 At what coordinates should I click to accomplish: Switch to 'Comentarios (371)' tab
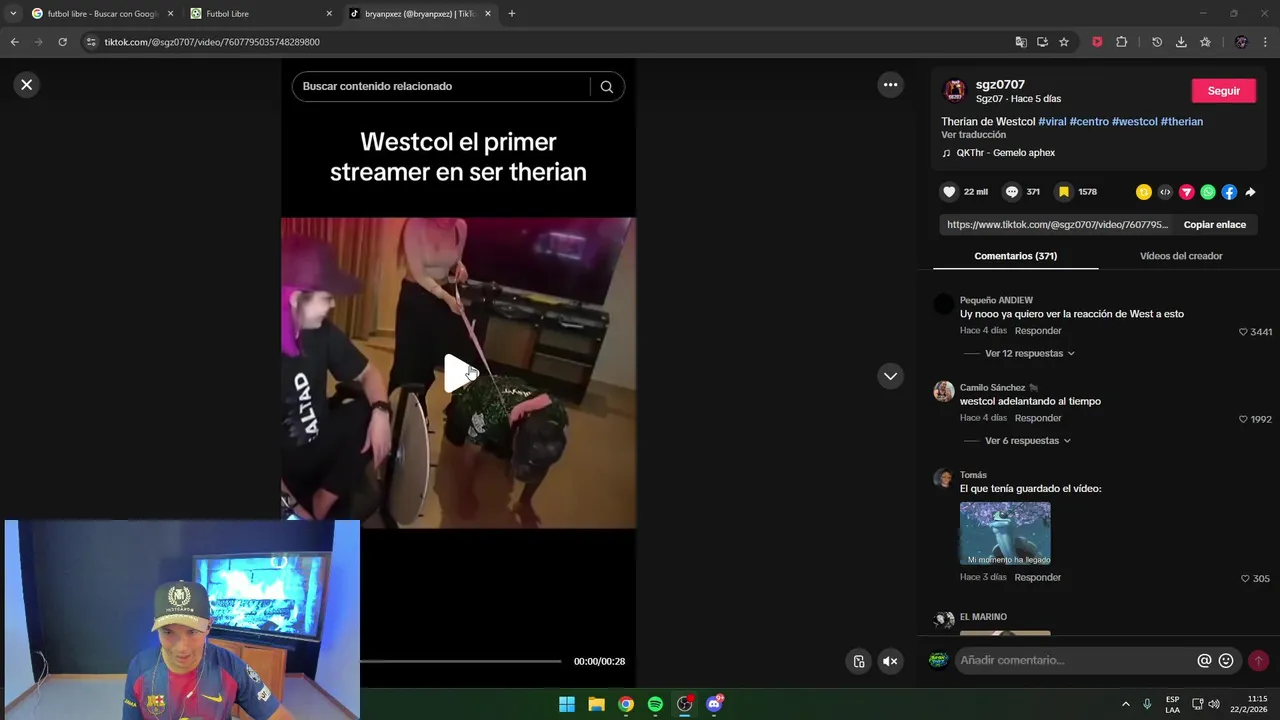pos(1015,256)
